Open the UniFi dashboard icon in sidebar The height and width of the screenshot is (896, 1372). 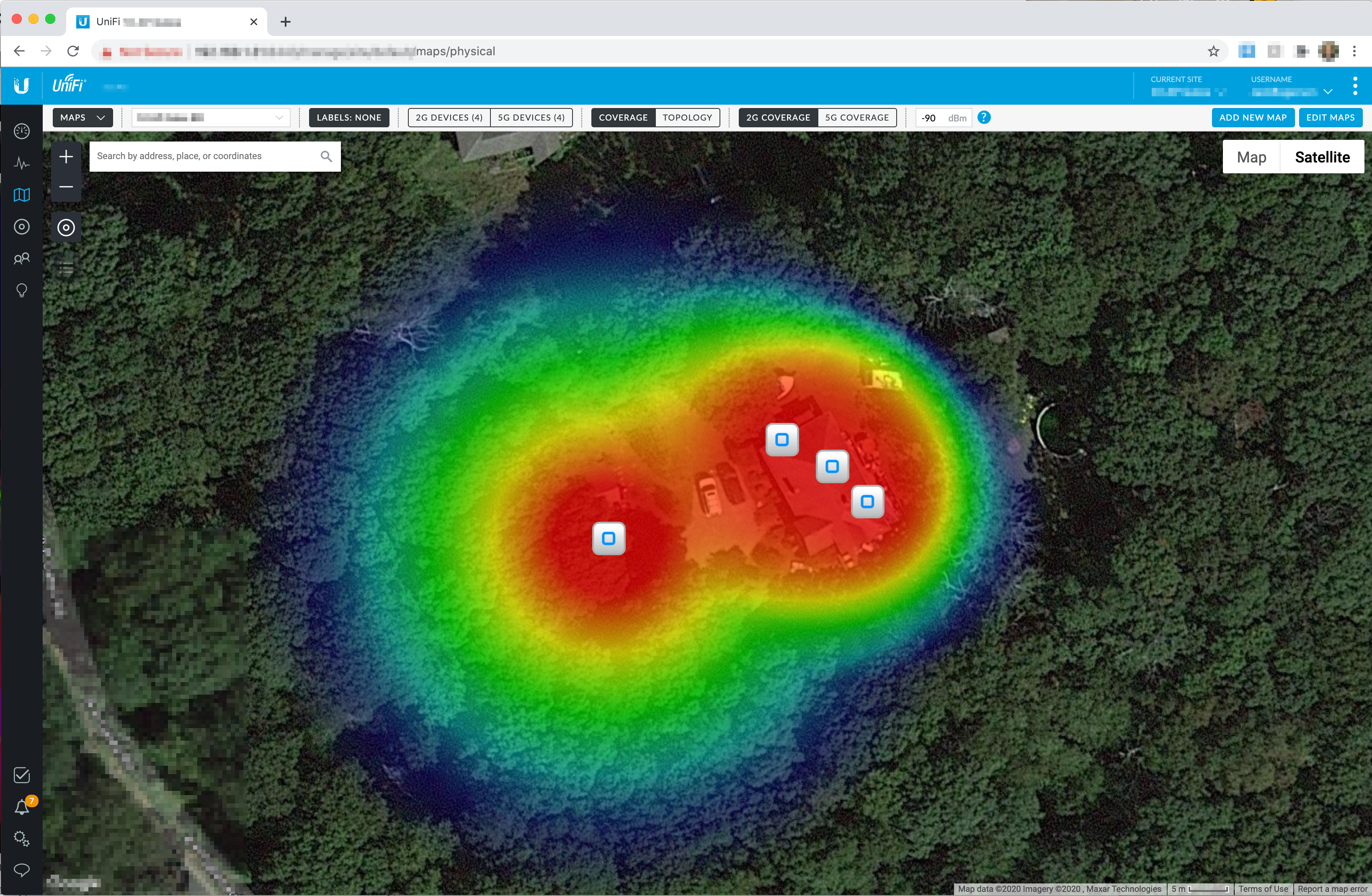coord(21,131)
